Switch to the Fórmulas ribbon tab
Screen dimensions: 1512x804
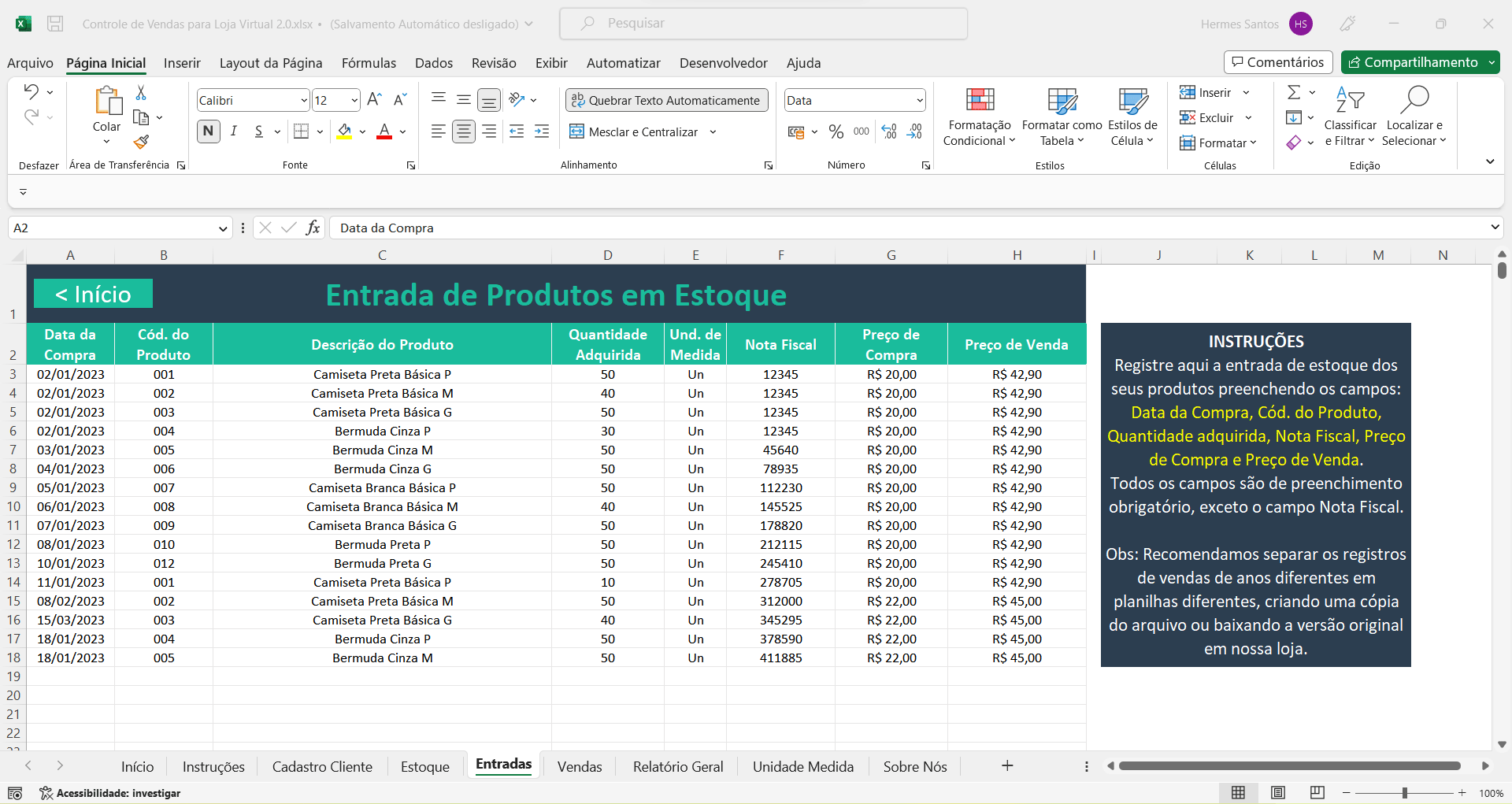[369, 63]
